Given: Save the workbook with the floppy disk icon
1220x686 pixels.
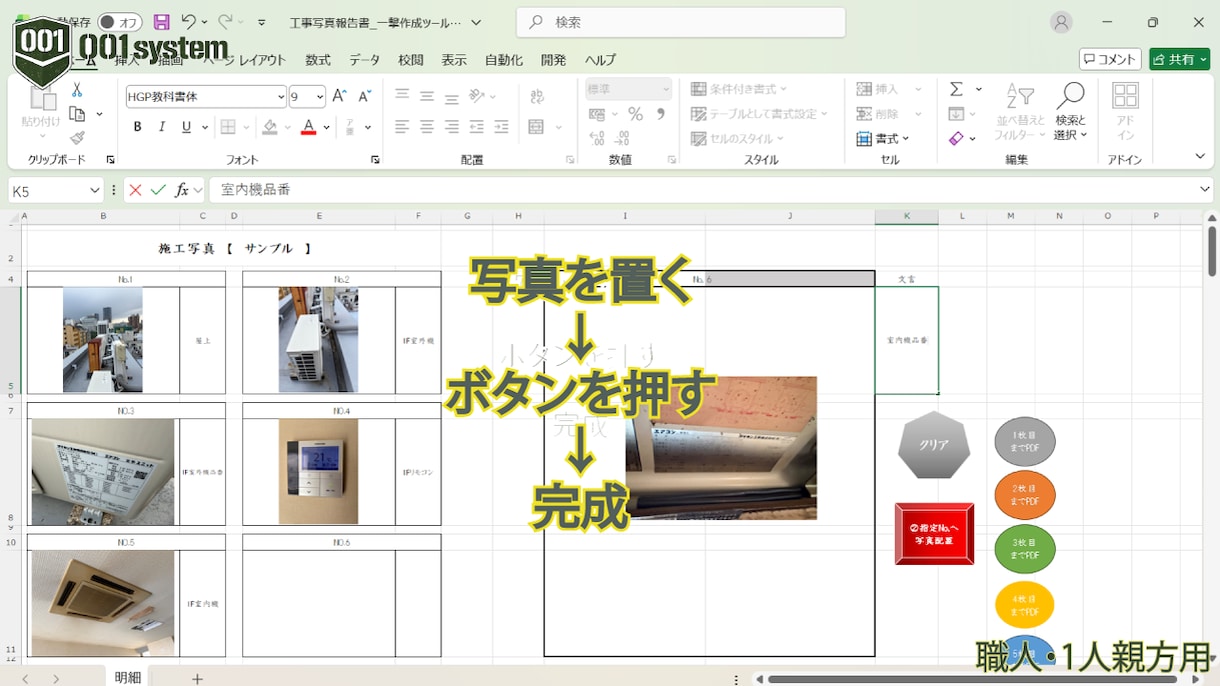Looking at the screenshot, I should coord(161,22).
